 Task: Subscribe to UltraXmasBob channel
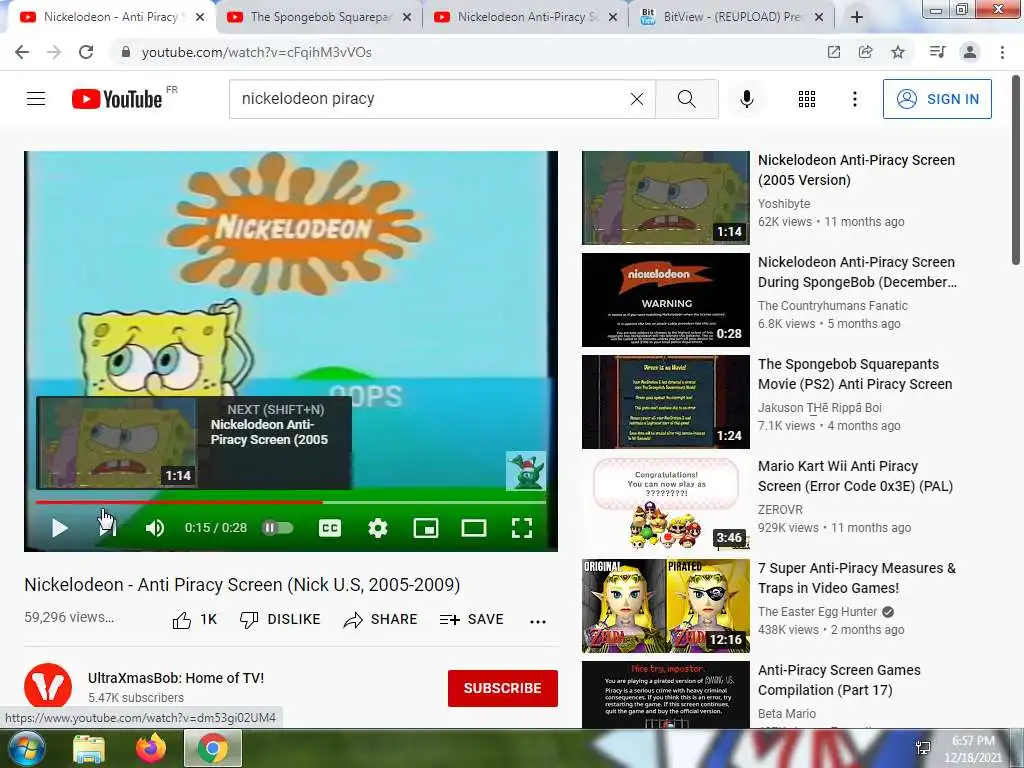tap(502, 688)
